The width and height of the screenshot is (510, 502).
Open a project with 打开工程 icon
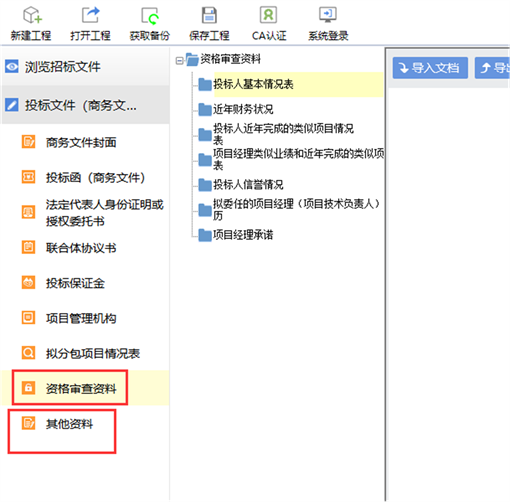[x=90, y=15]
